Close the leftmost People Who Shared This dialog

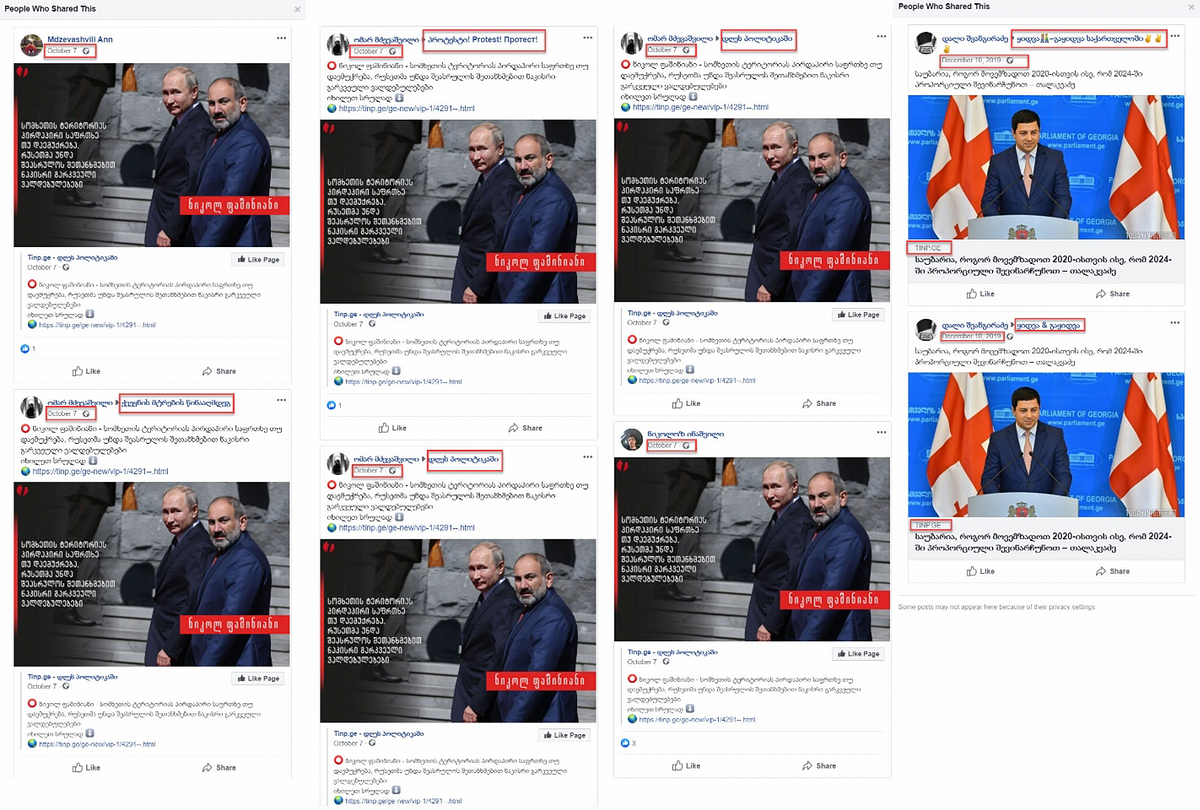(x=297, y=8)
